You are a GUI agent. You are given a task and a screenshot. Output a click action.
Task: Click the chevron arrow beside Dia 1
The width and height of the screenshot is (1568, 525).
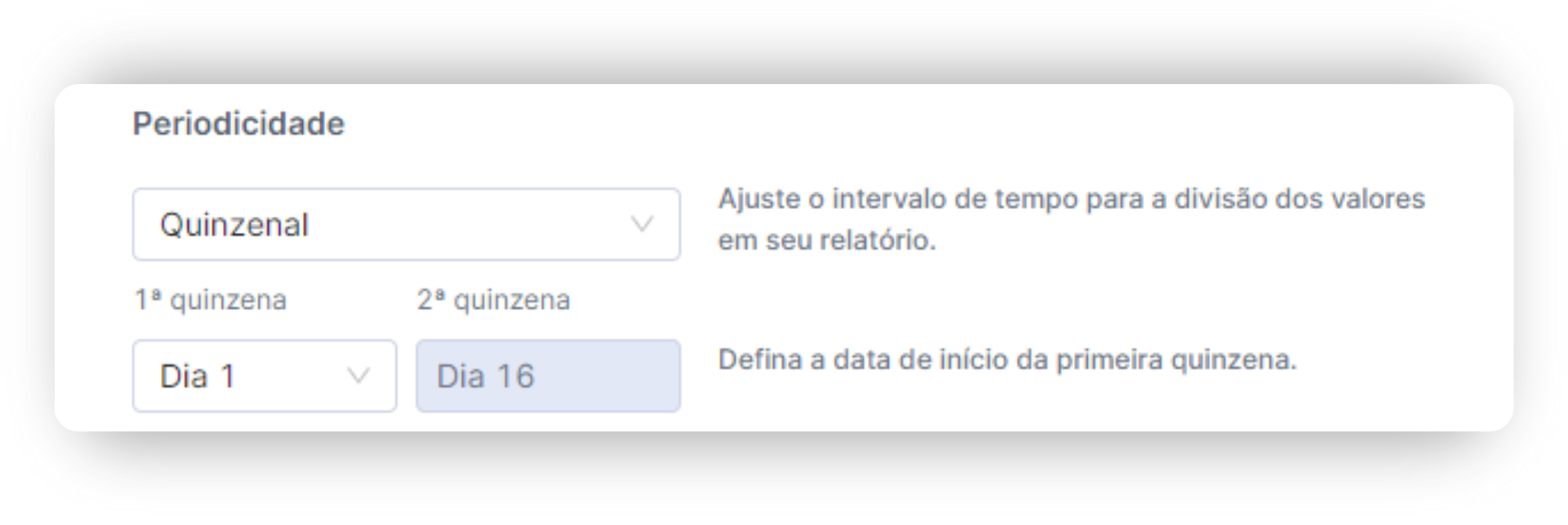tap(359, 376)
